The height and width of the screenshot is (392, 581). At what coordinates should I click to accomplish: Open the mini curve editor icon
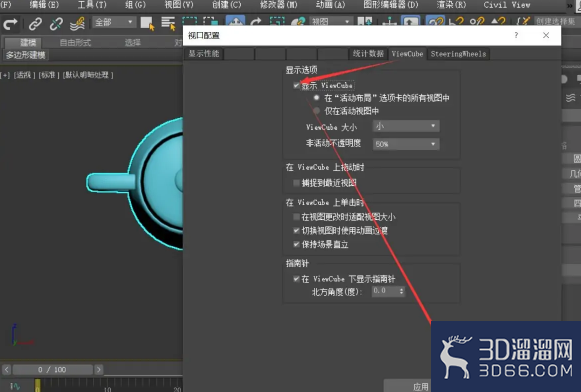click(15, 386)
